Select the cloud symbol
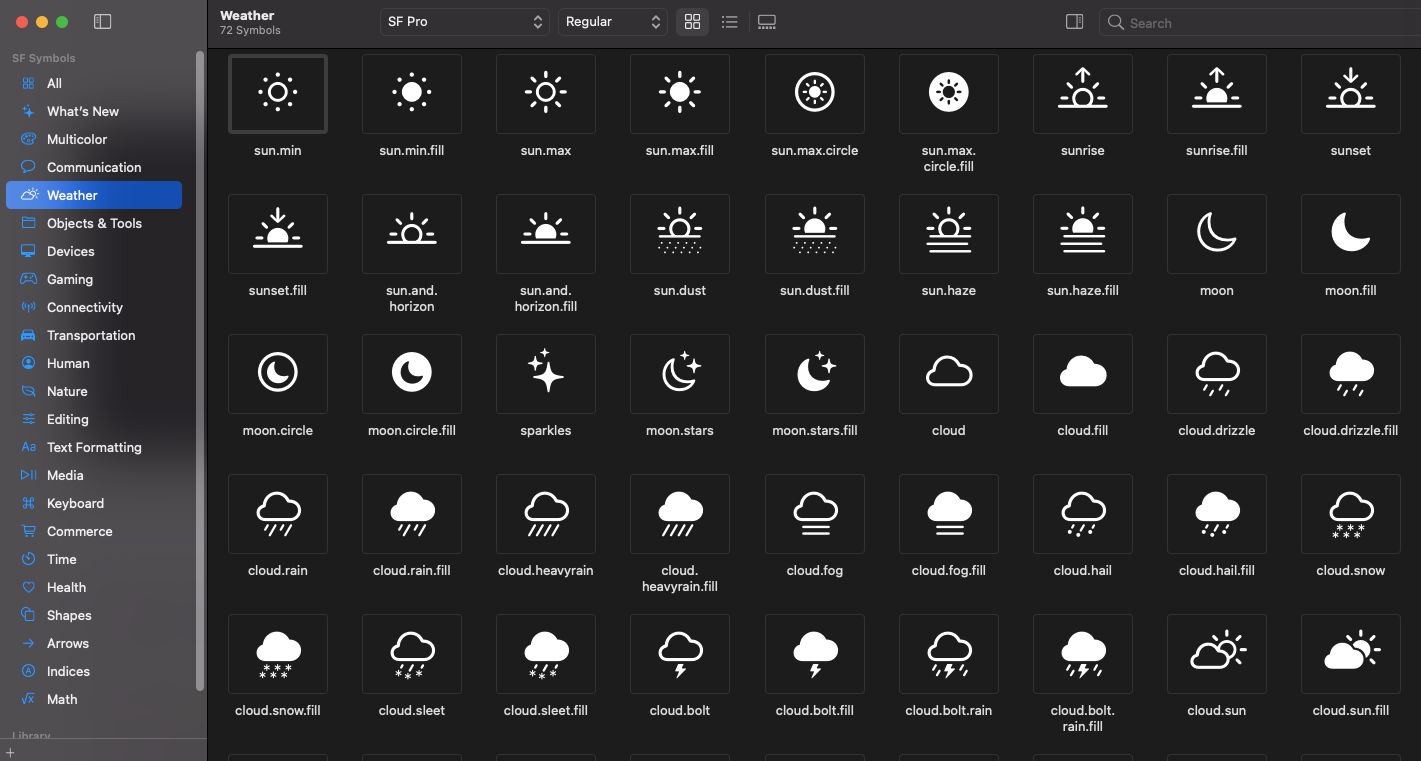 (949, 374)
